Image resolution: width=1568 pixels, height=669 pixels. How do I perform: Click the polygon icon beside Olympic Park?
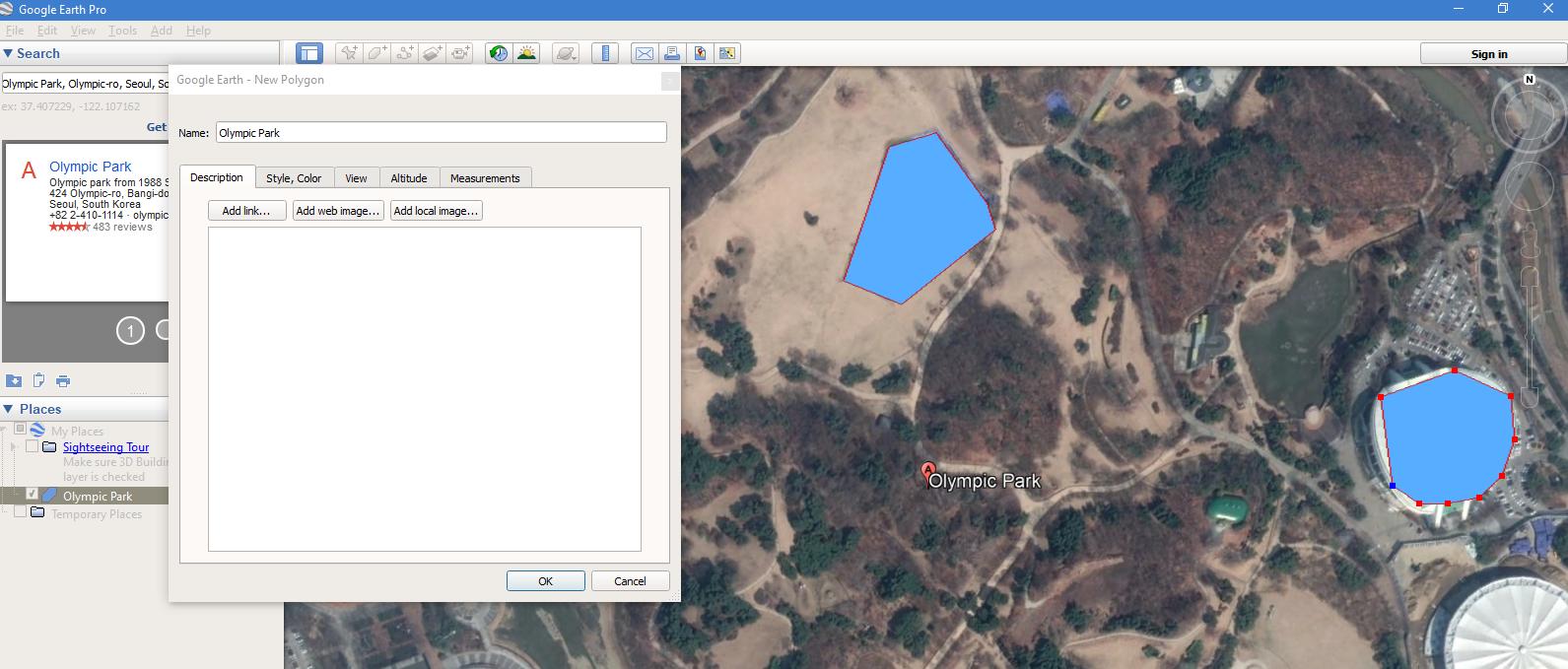click(49, 496)
